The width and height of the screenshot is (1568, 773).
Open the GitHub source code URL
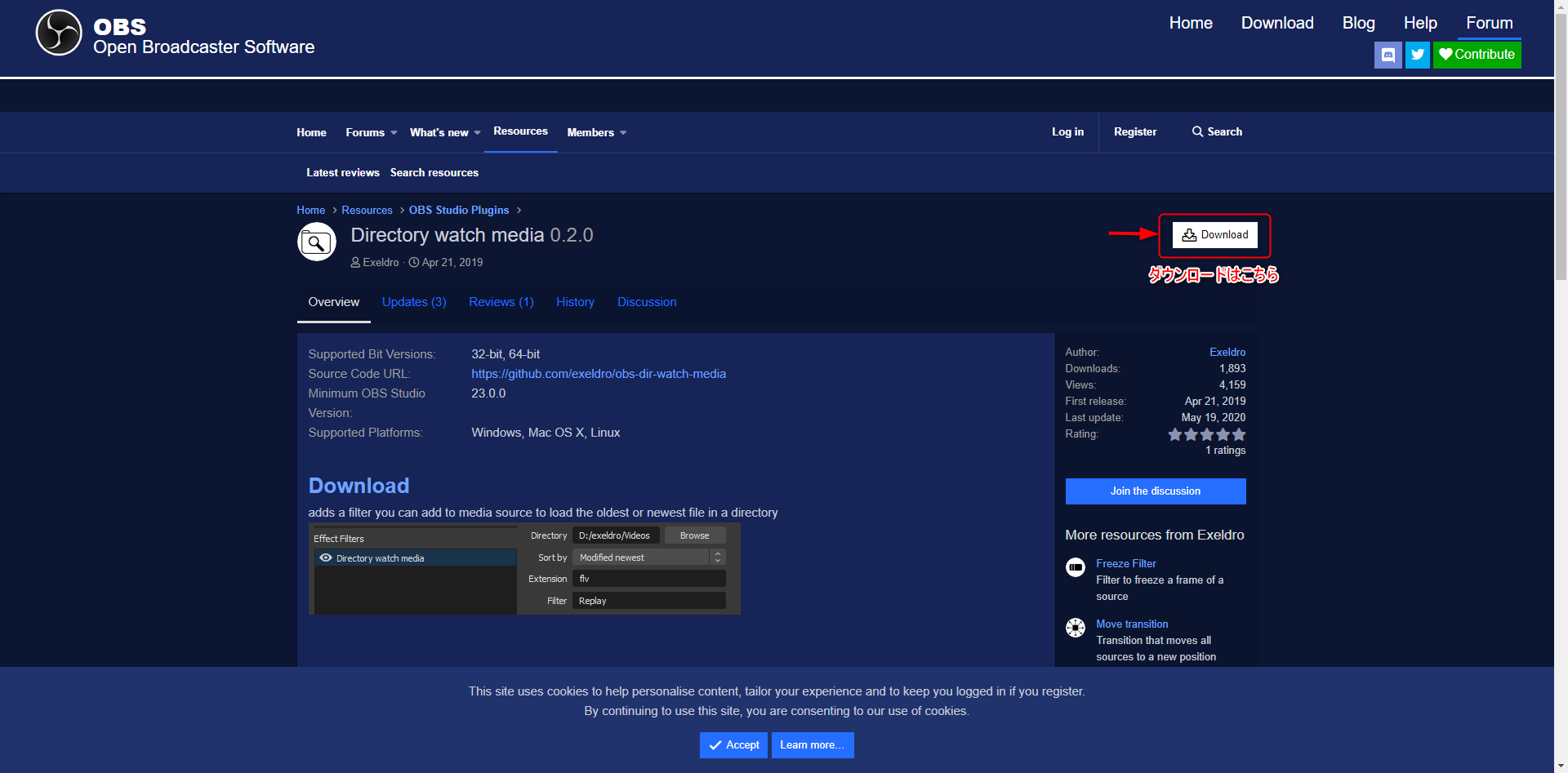(599, 374)
